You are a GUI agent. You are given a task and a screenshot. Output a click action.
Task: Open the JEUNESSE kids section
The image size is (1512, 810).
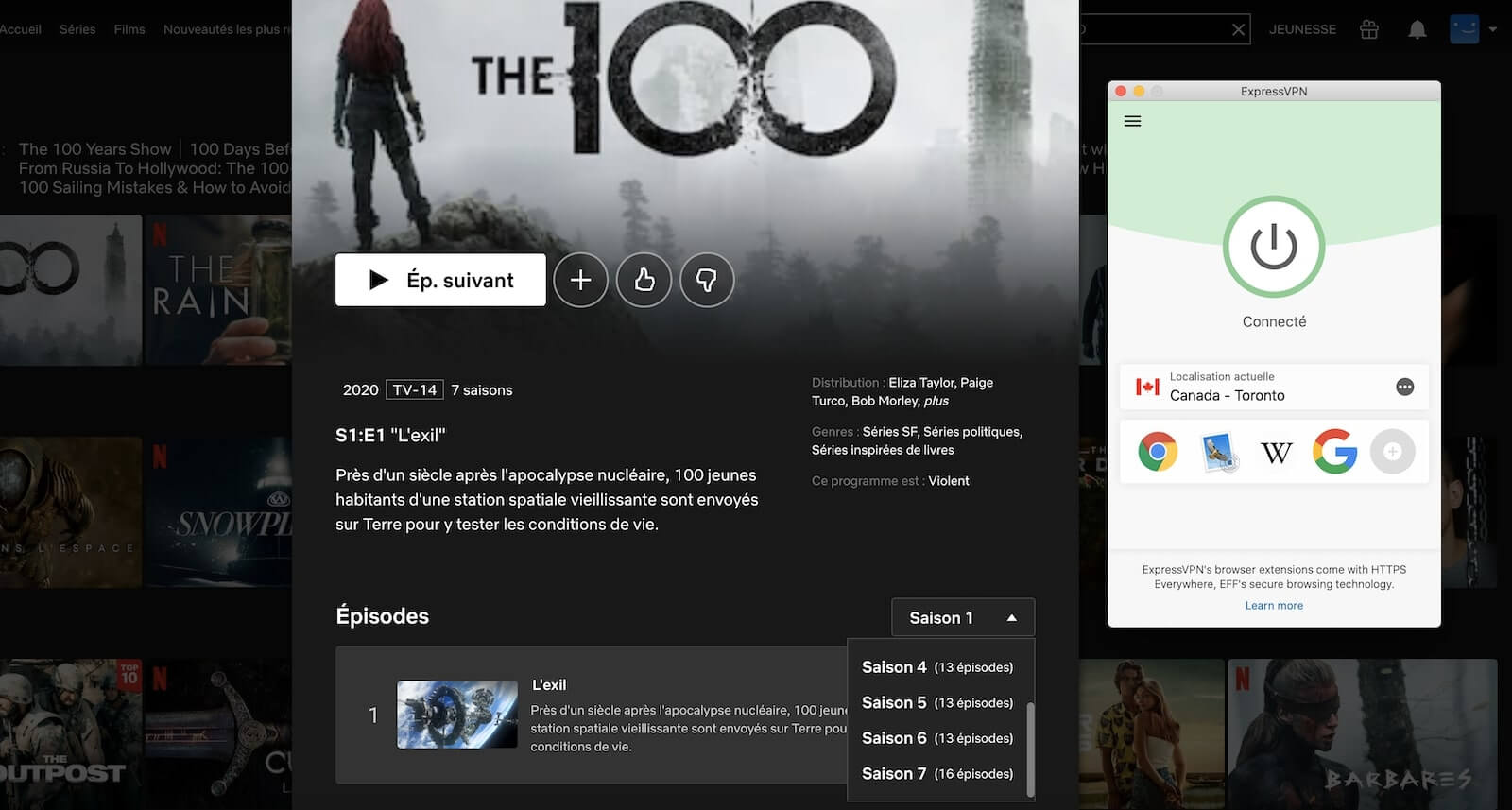tap(1302, 29)
